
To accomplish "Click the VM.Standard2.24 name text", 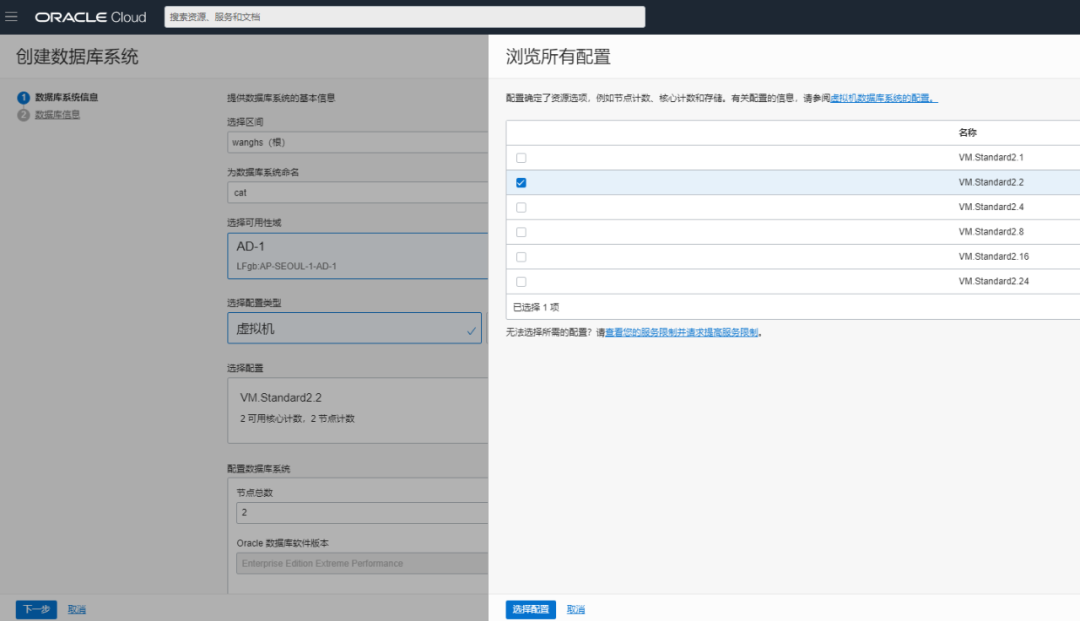I will tap(993, 282).
